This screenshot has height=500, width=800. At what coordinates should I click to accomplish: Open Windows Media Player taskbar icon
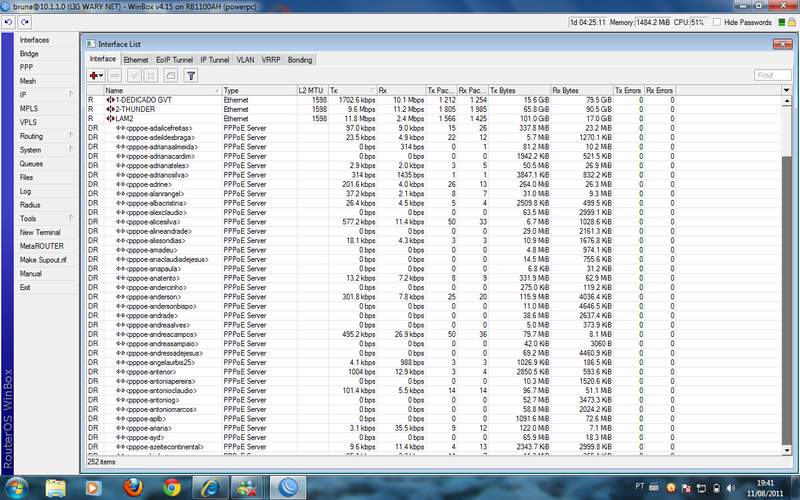(93, 488)
